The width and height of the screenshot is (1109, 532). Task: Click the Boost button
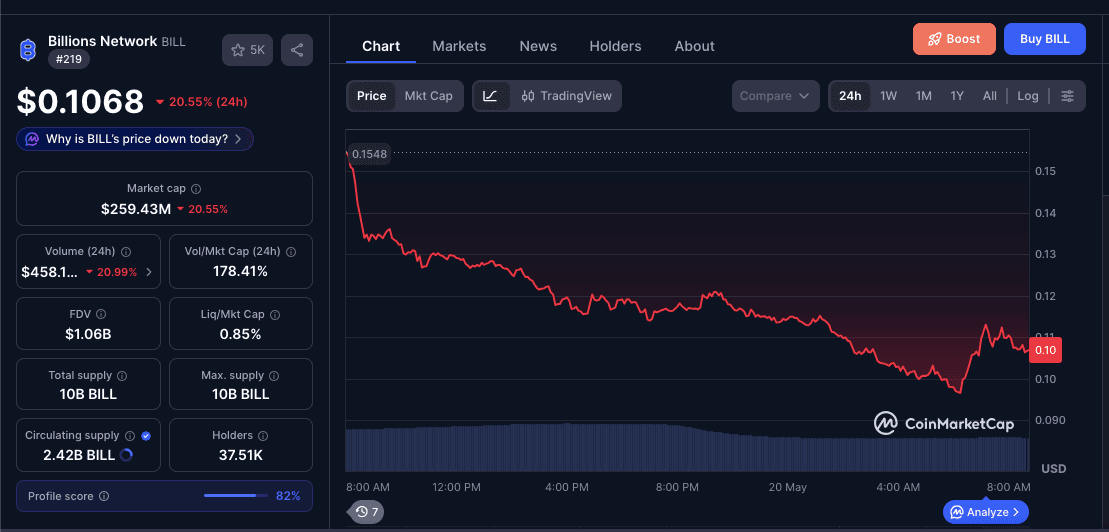tap(954, 39)
